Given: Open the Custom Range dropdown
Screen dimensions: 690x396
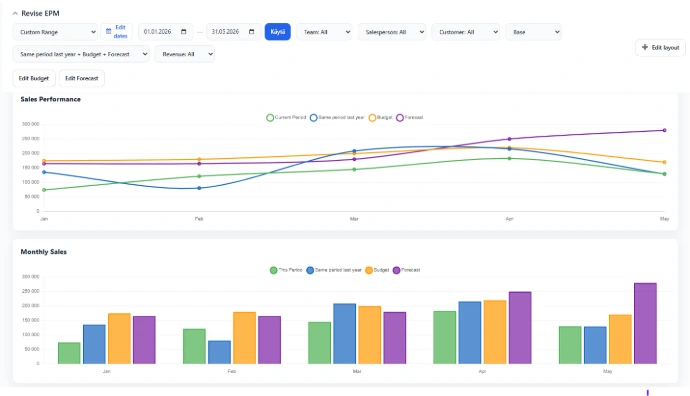Looking at the screenshot, I should point(55,32).
